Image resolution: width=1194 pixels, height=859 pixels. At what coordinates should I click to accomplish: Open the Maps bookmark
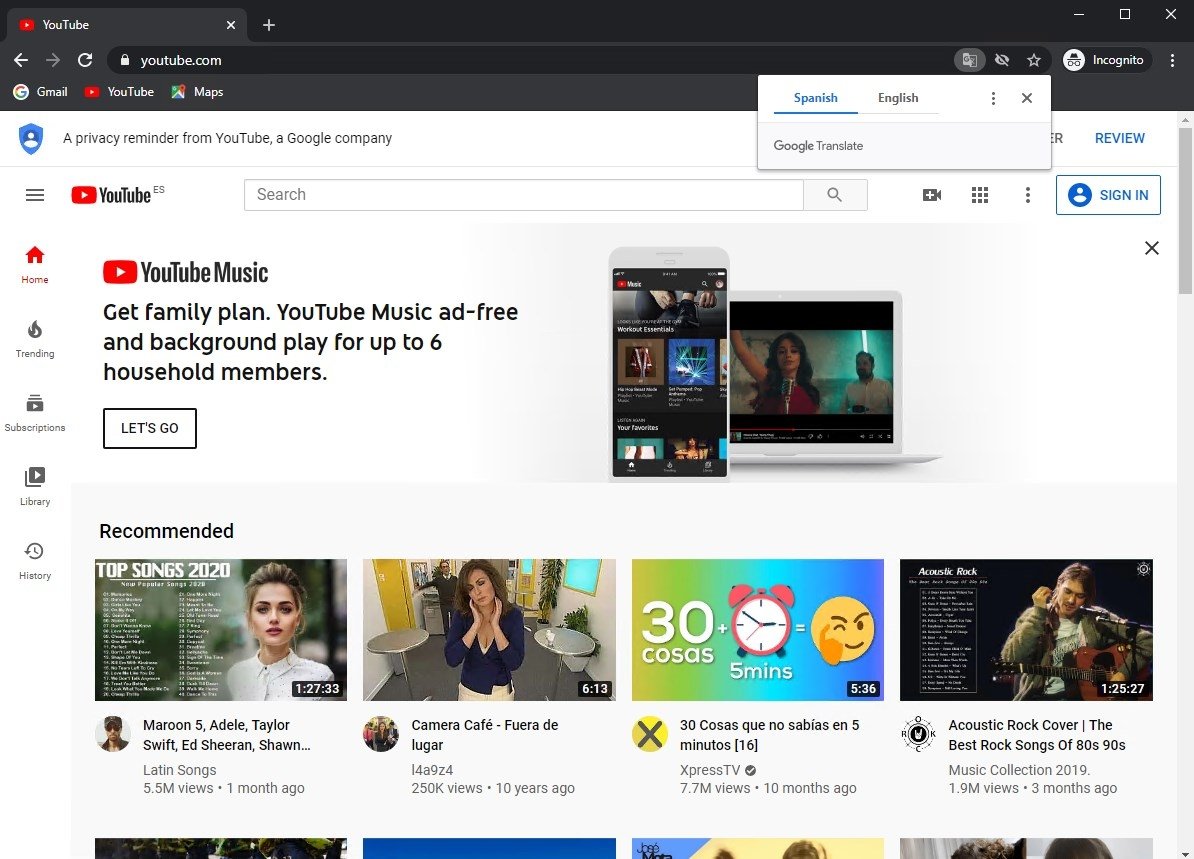click(197, 91)
